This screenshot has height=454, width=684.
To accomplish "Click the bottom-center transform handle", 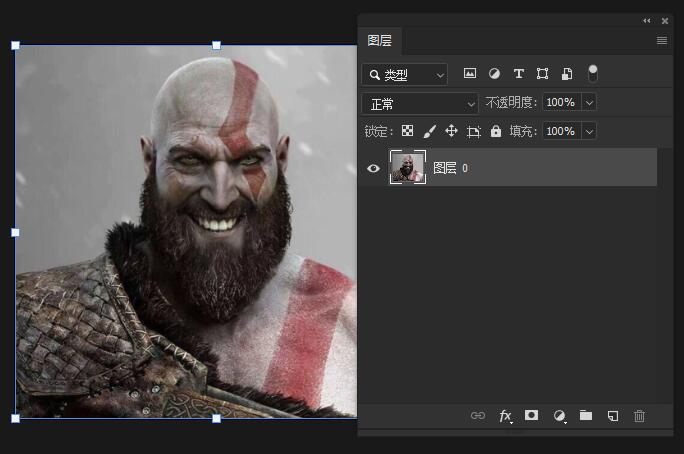I will tap(216, 419).
